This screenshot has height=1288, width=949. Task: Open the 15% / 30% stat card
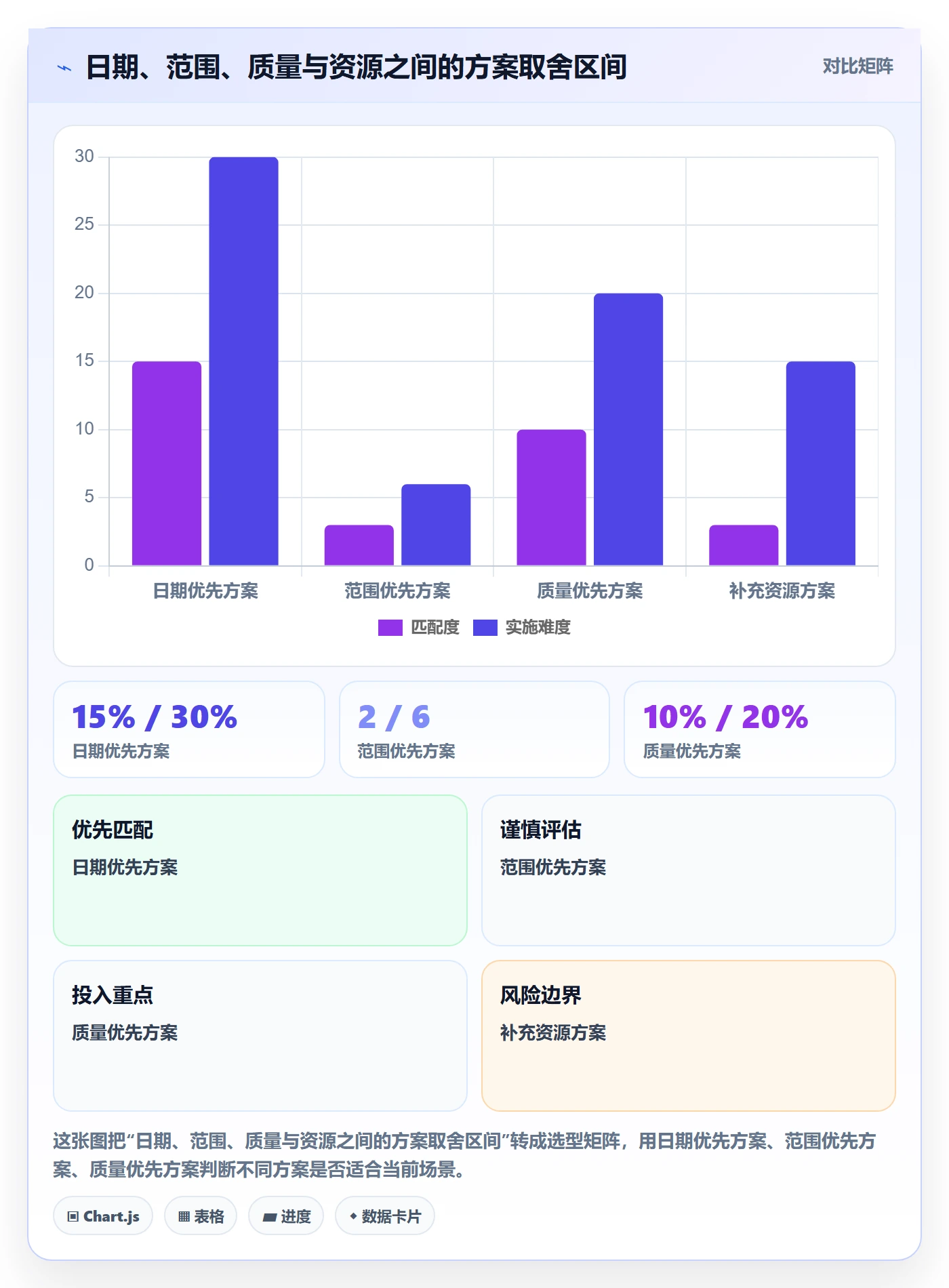(x=189, y=729)
